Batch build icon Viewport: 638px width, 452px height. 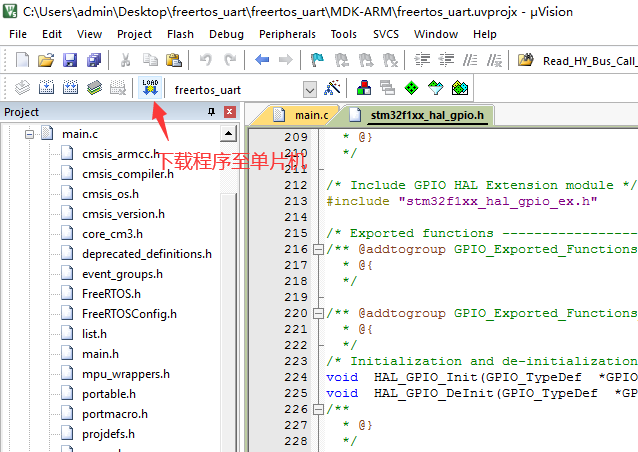94,87
